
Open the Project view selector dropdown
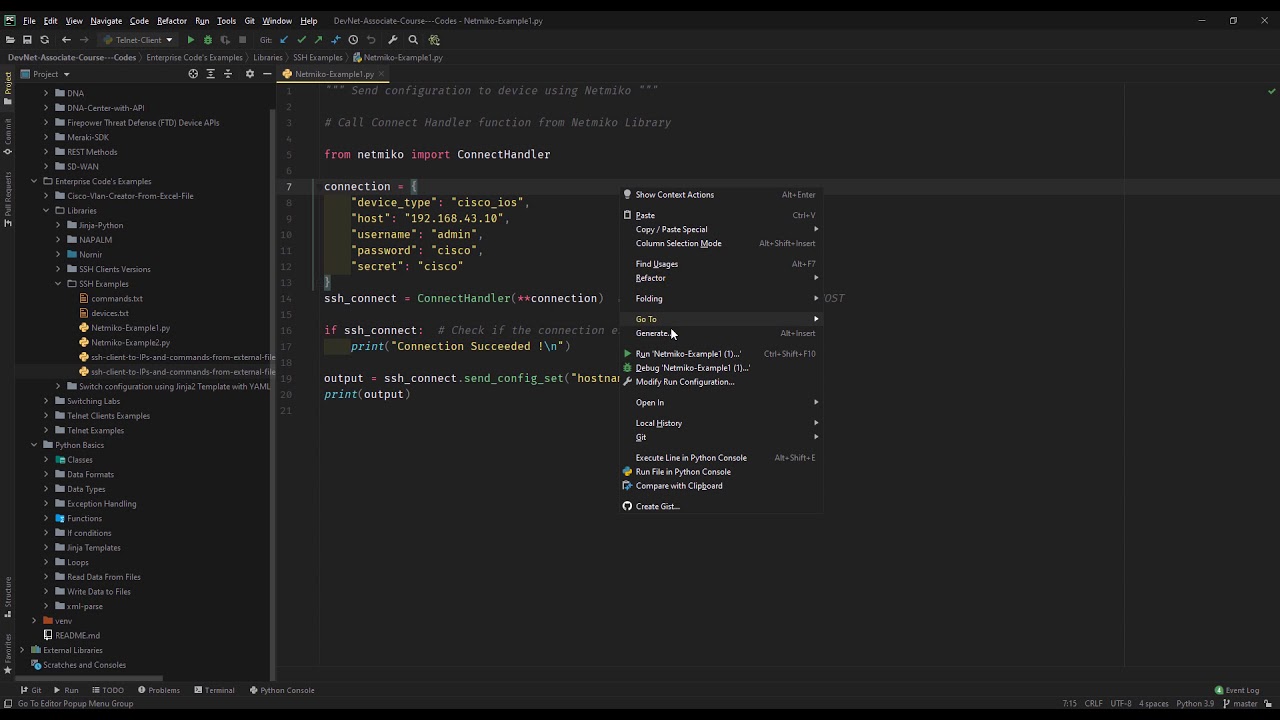(45, 74)
